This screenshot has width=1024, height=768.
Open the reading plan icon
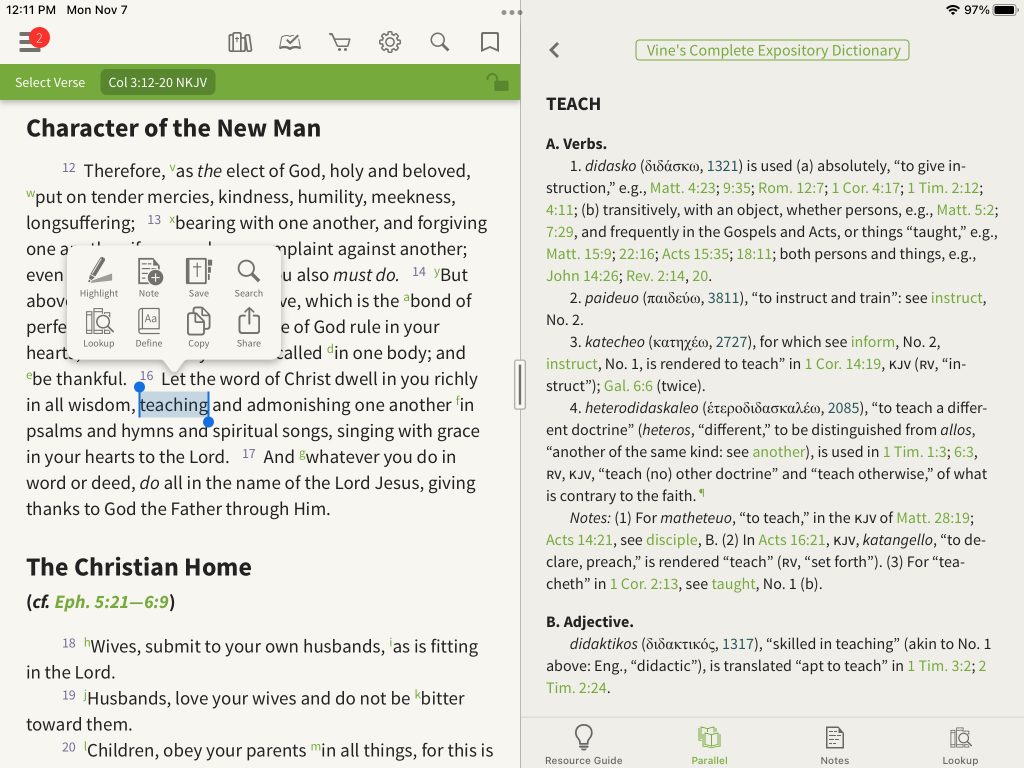pyautogui.click(x=290, y=42)
